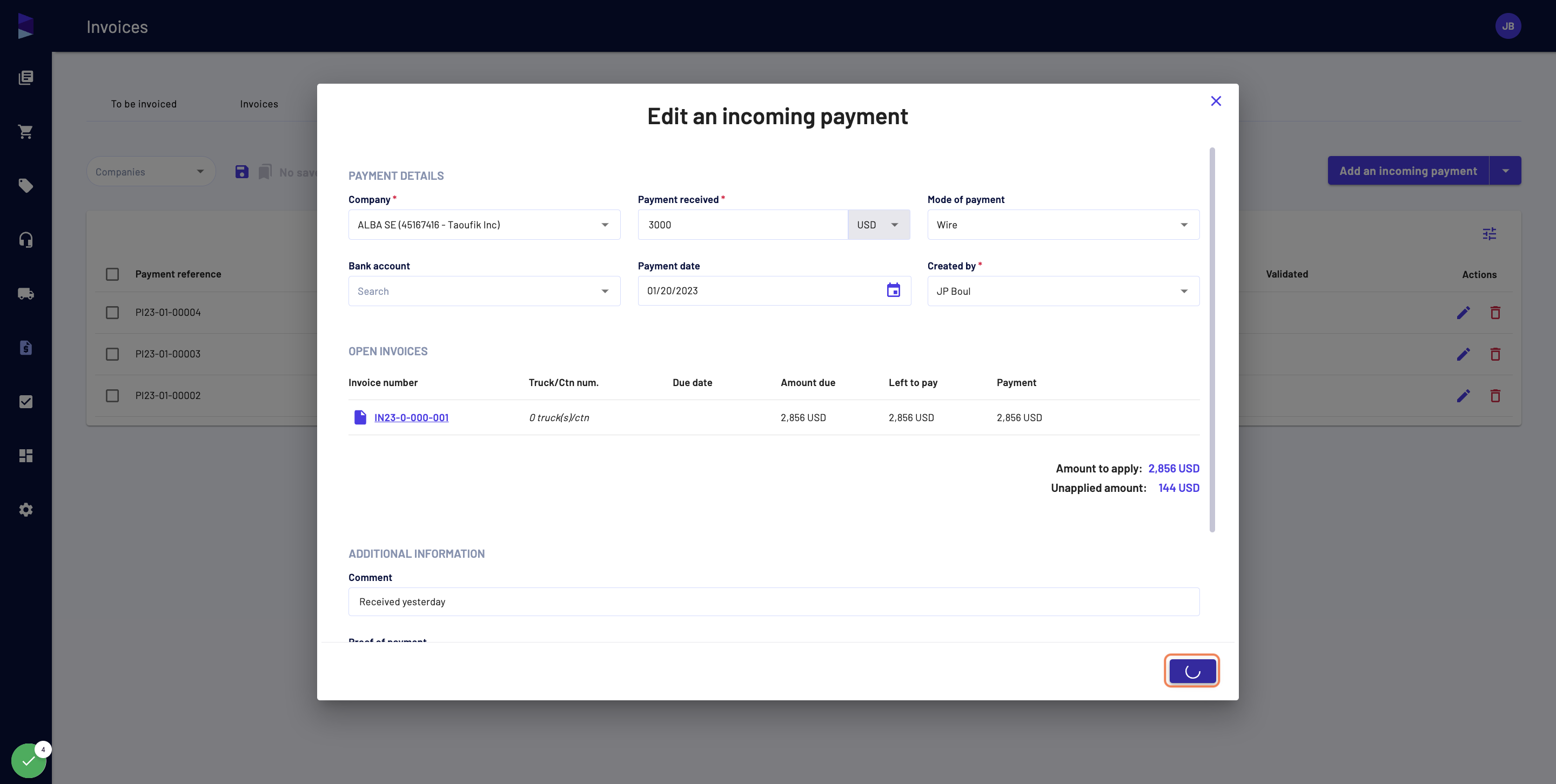
Task: Click the Left to pay 2,856 USD cell
Action: click(911, 418)
